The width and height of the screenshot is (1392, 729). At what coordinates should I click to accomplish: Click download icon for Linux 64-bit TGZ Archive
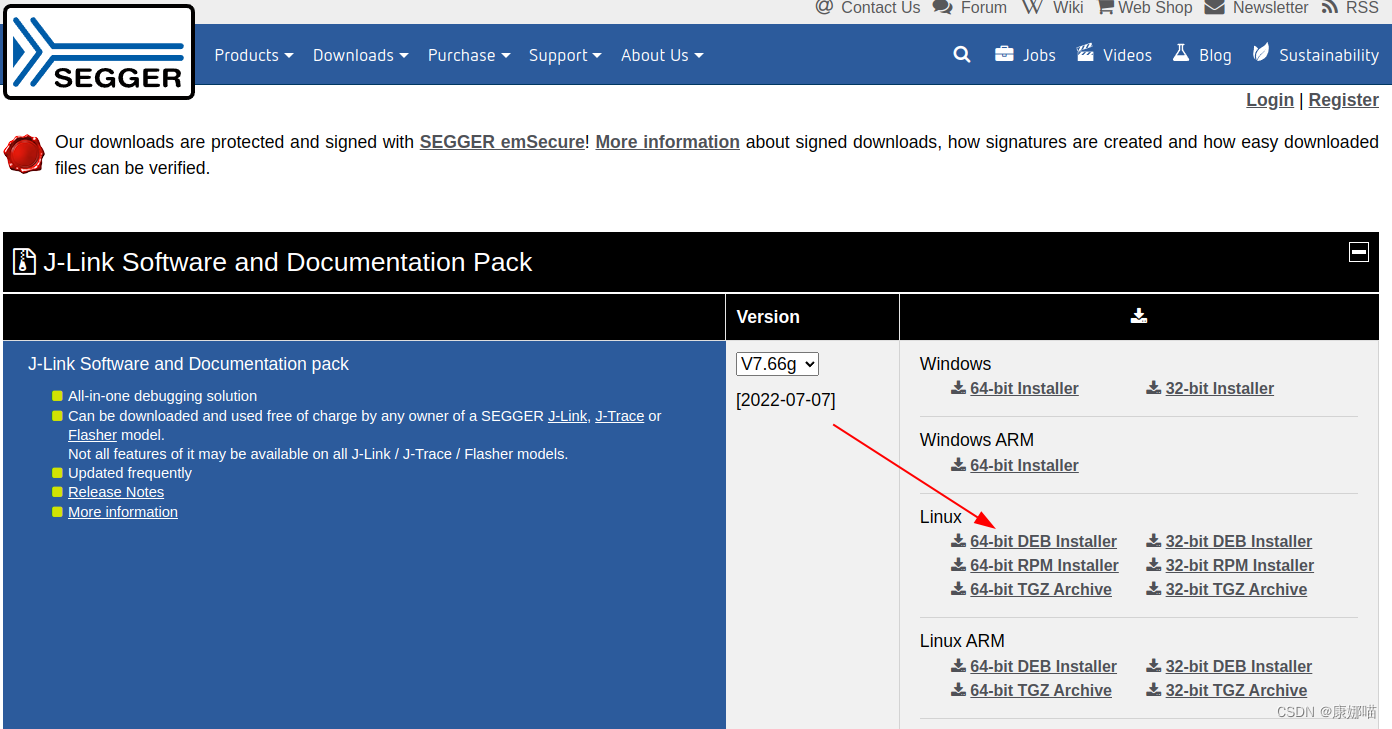click(958, 589)
